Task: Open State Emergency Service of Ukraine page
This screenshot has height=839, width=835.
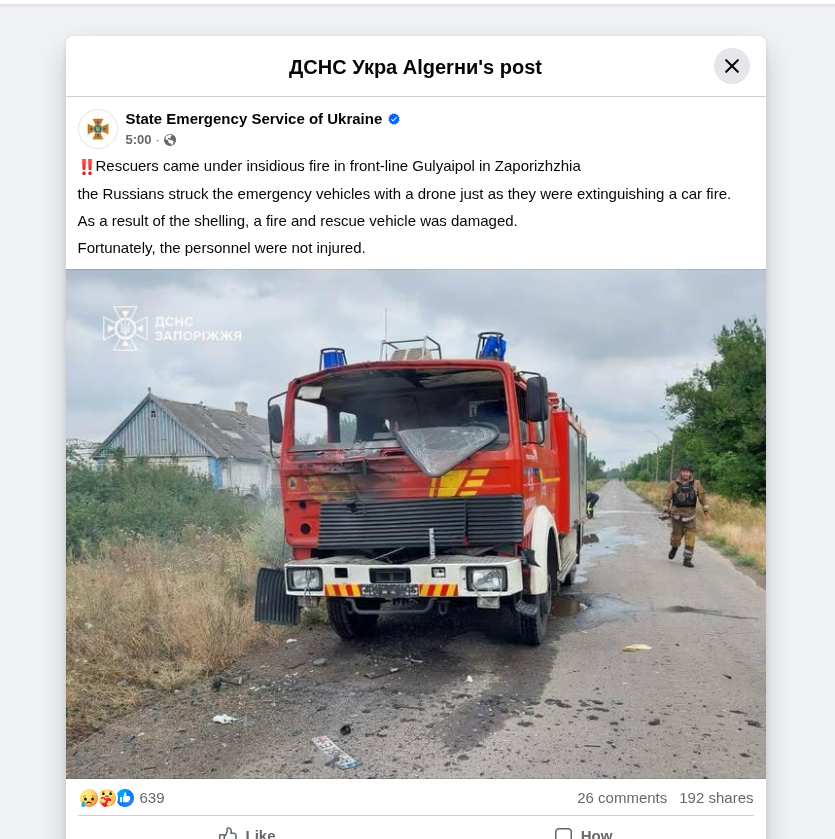Action: pos(254,119)
